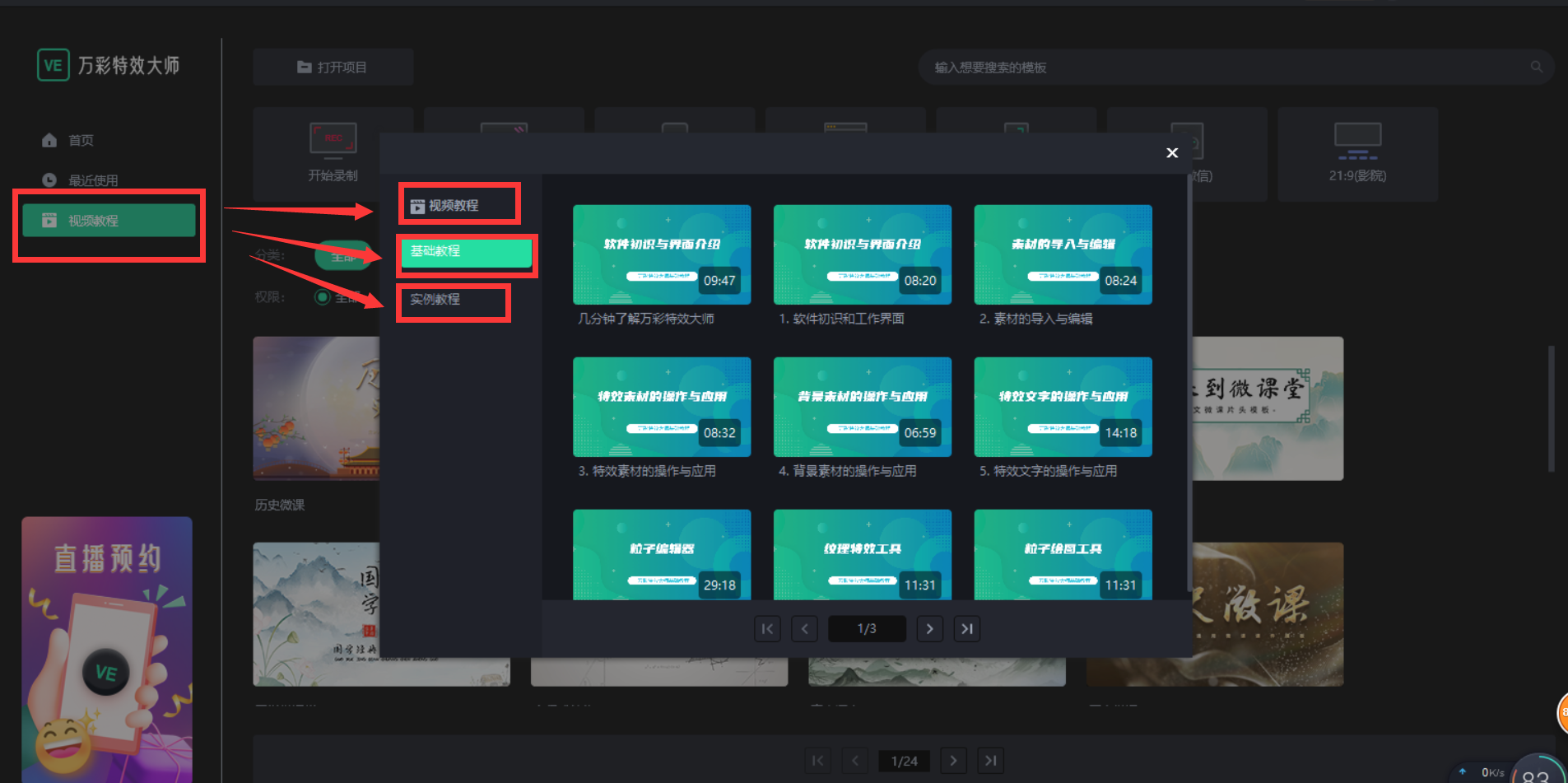Image resolution: width=1568 pixels, height=783 pixels.
Task: Select 视频教程 in the left sidebar
Action: click(109, 221)
